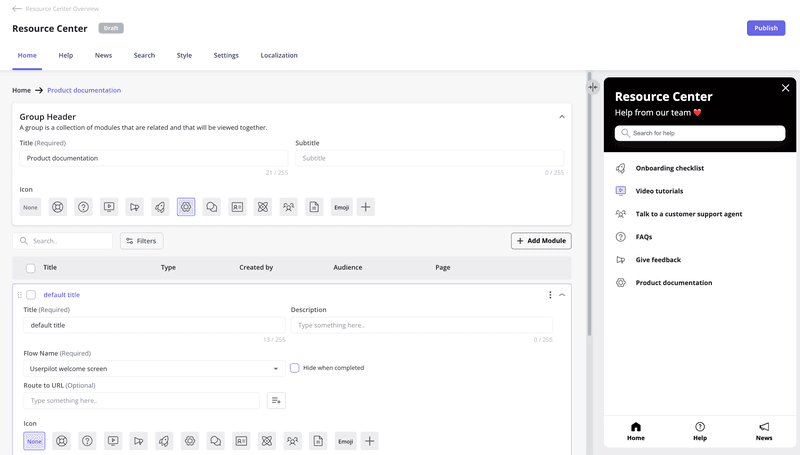
Task: Choose megaphone icon for default title module
Action: coord(139,441)
